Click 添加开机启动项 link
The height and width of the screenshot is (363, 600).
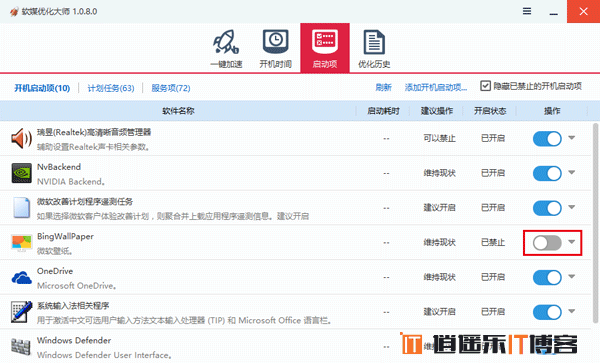[x=436, y=88]
